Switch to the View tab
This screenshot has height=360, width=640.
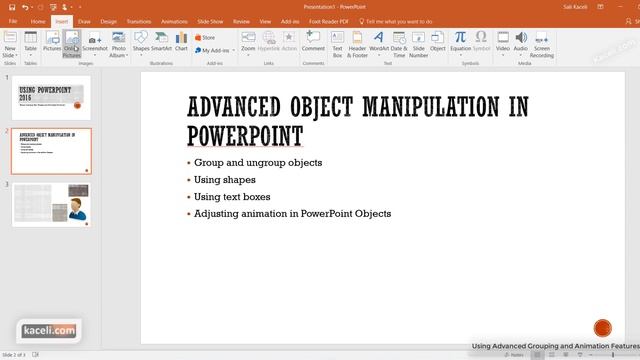(265, 21)
